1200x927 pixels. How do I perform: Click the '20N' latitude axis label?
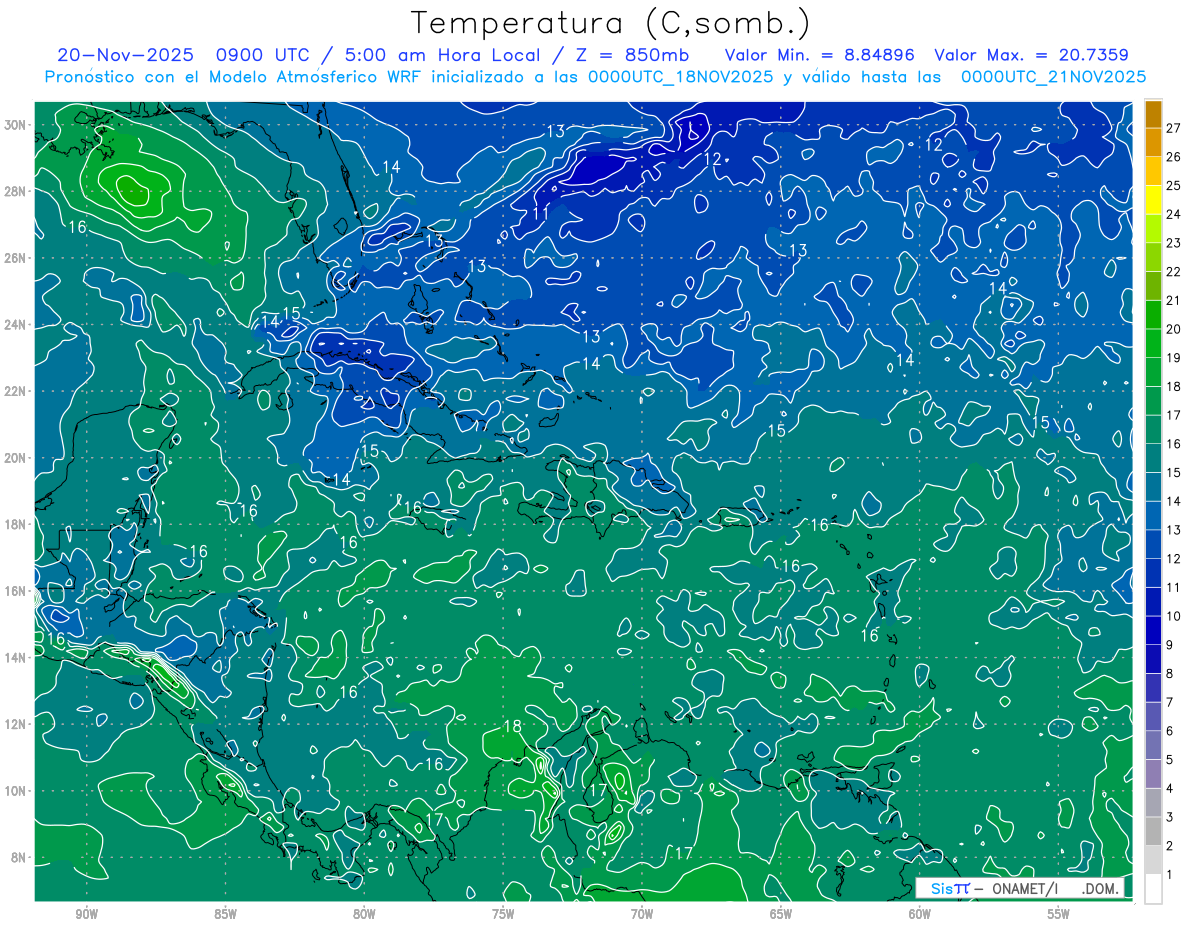click(15, 458)
